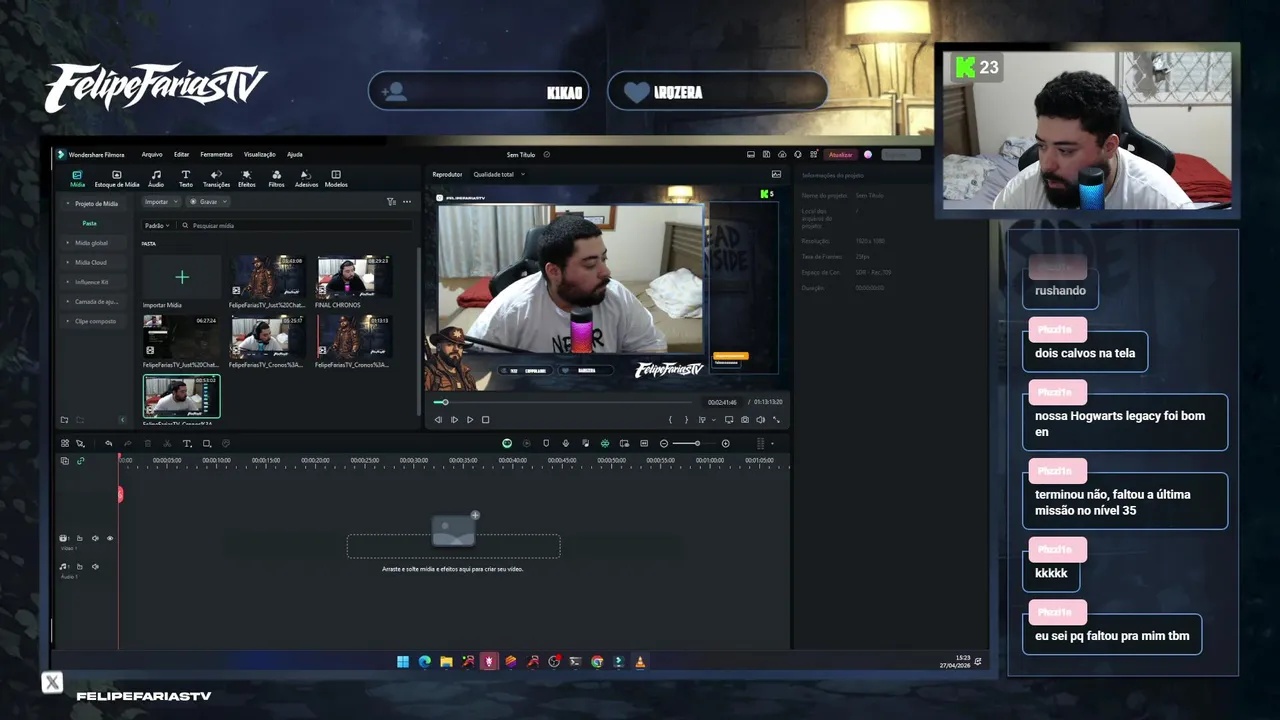1280x720 pixels.
Task: Expand the Projeto de Mídia tree item
Action: pyautogui.click(x=92, y=204)
